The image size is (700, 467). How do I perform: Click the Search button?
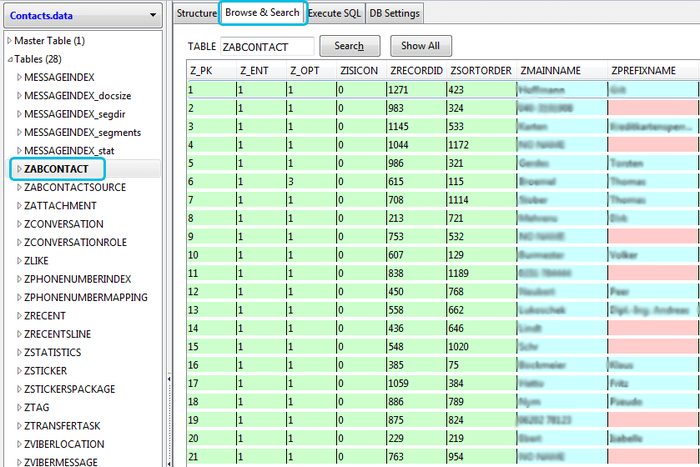pyautogui.click(x=350, y=46)
